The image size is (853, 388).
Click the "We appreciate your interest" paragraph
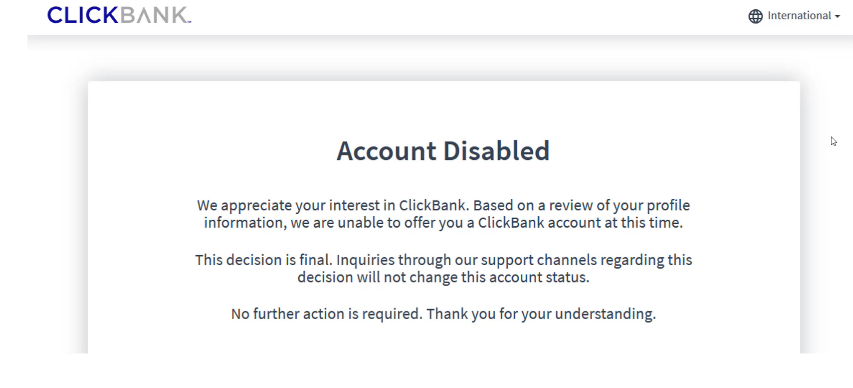(x=443, y=214)
